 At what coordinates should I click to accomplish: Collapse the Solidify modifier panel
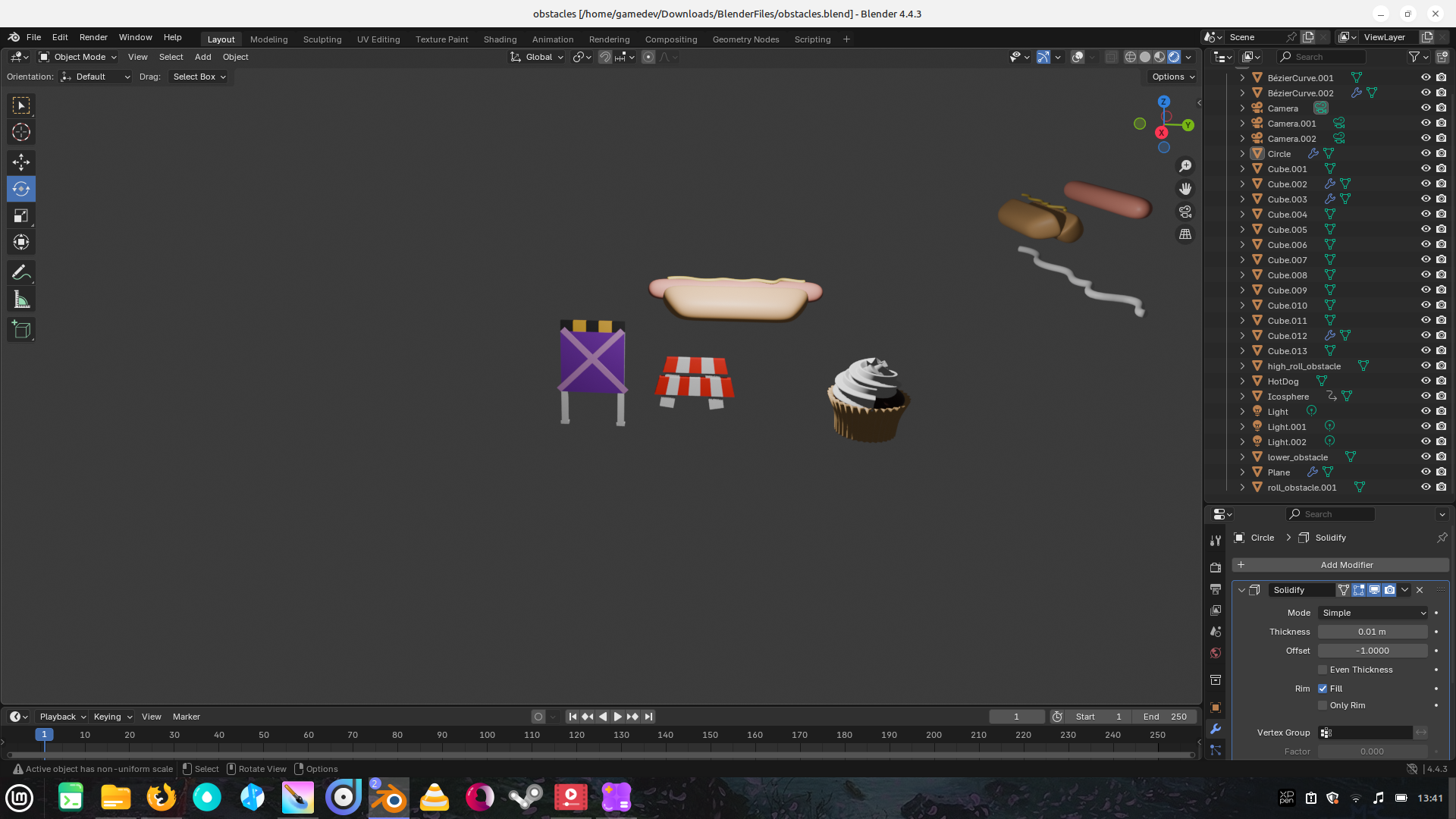point(1241,590)
